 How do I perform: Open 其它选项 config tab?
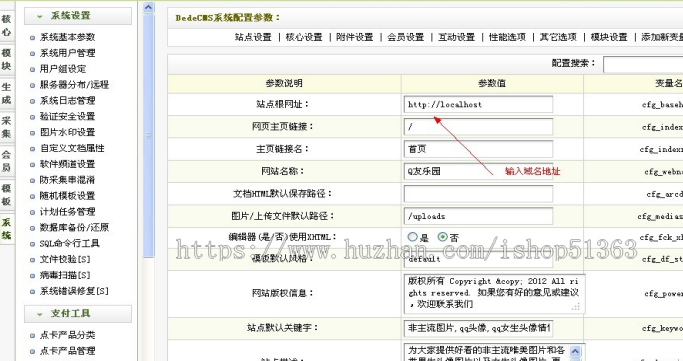(x=558, y=37)
